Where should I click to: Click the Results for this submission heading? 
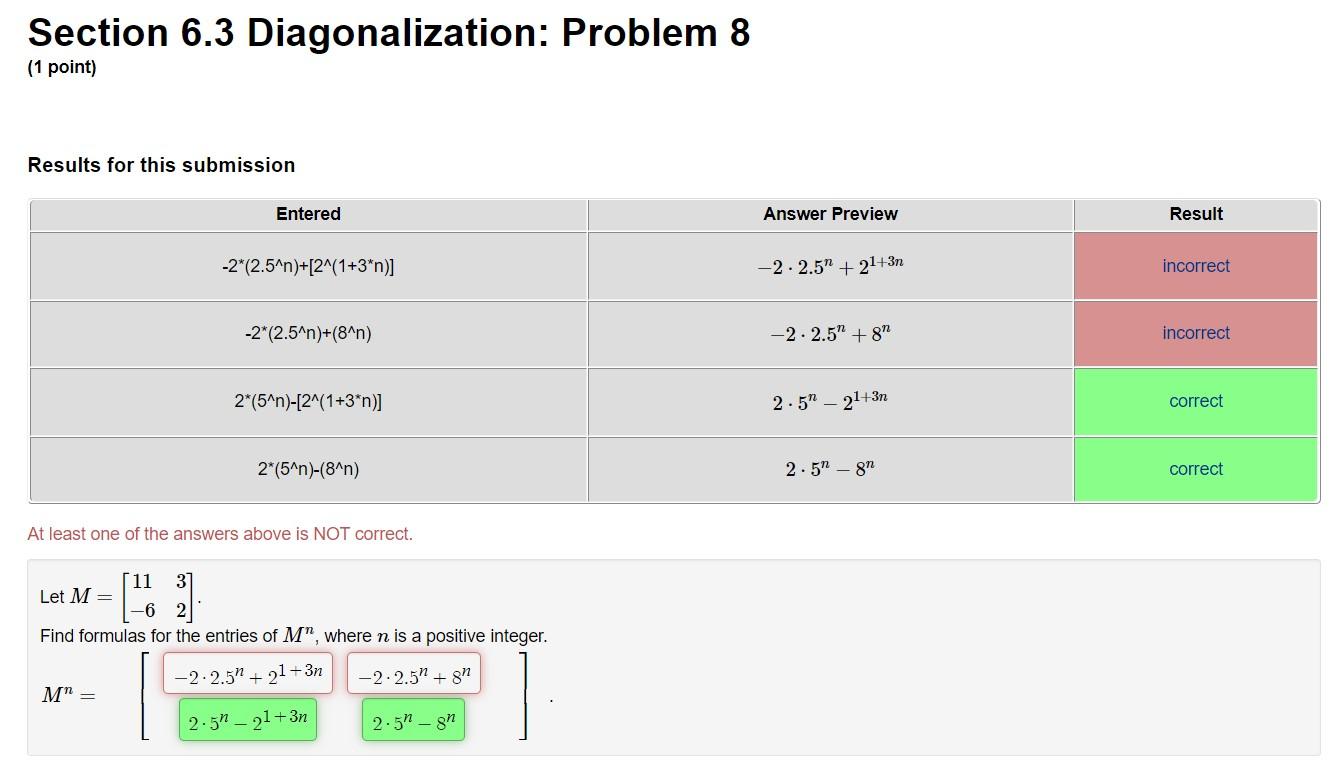click(161, 164)
